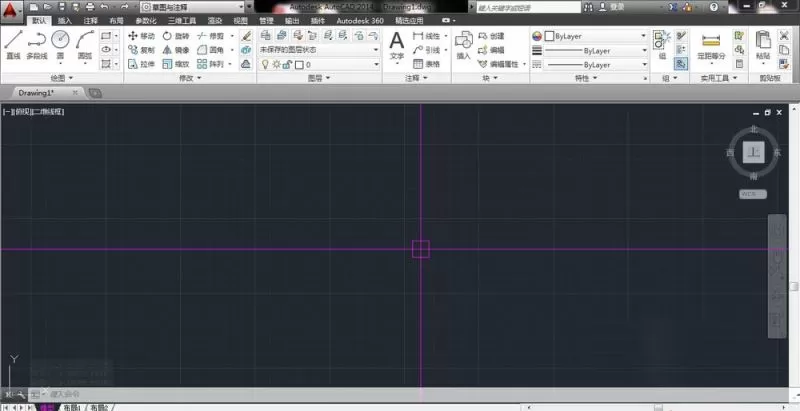Insert a Table (表格)

point(427,64)
